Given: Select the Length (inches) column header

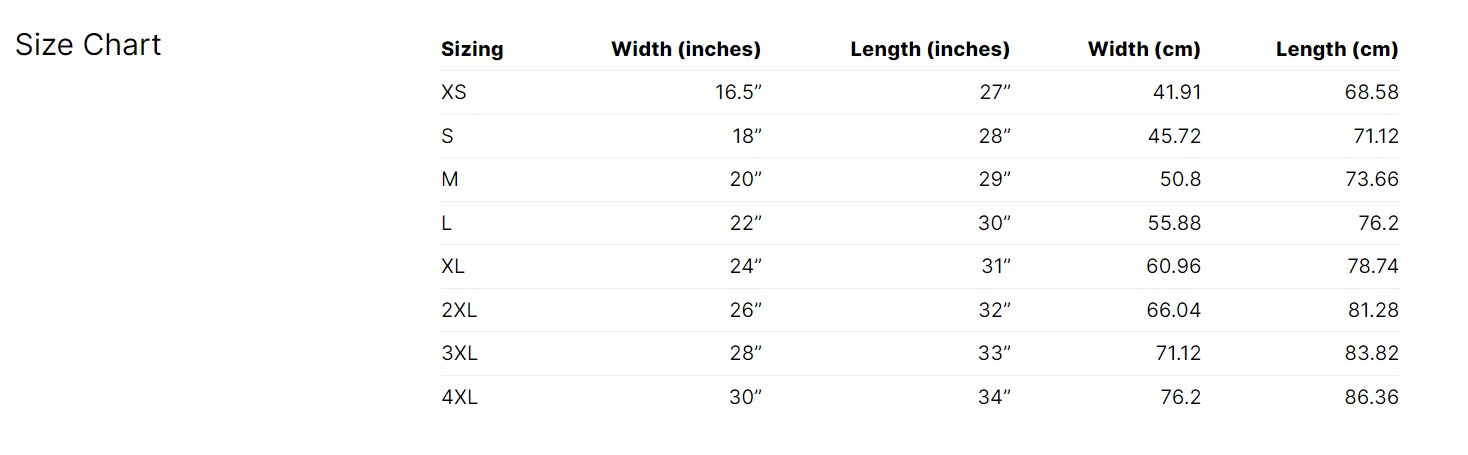Looking at the screenshot, I should (930, 49).
